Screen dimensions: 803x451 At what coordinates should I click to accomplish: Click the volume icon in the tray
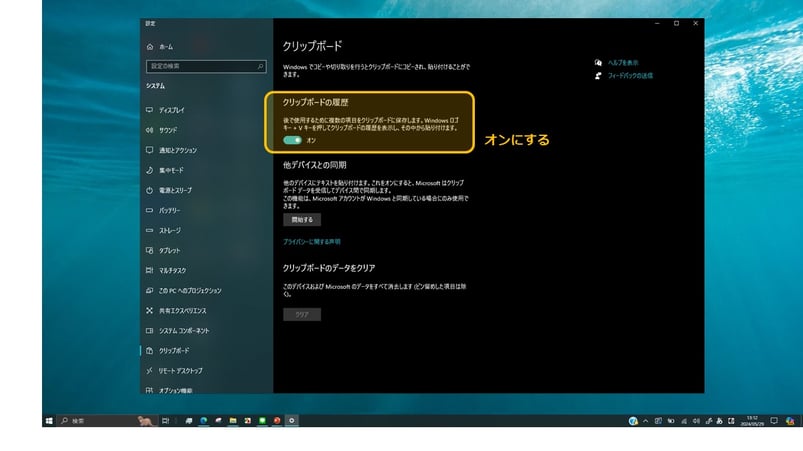696,421
